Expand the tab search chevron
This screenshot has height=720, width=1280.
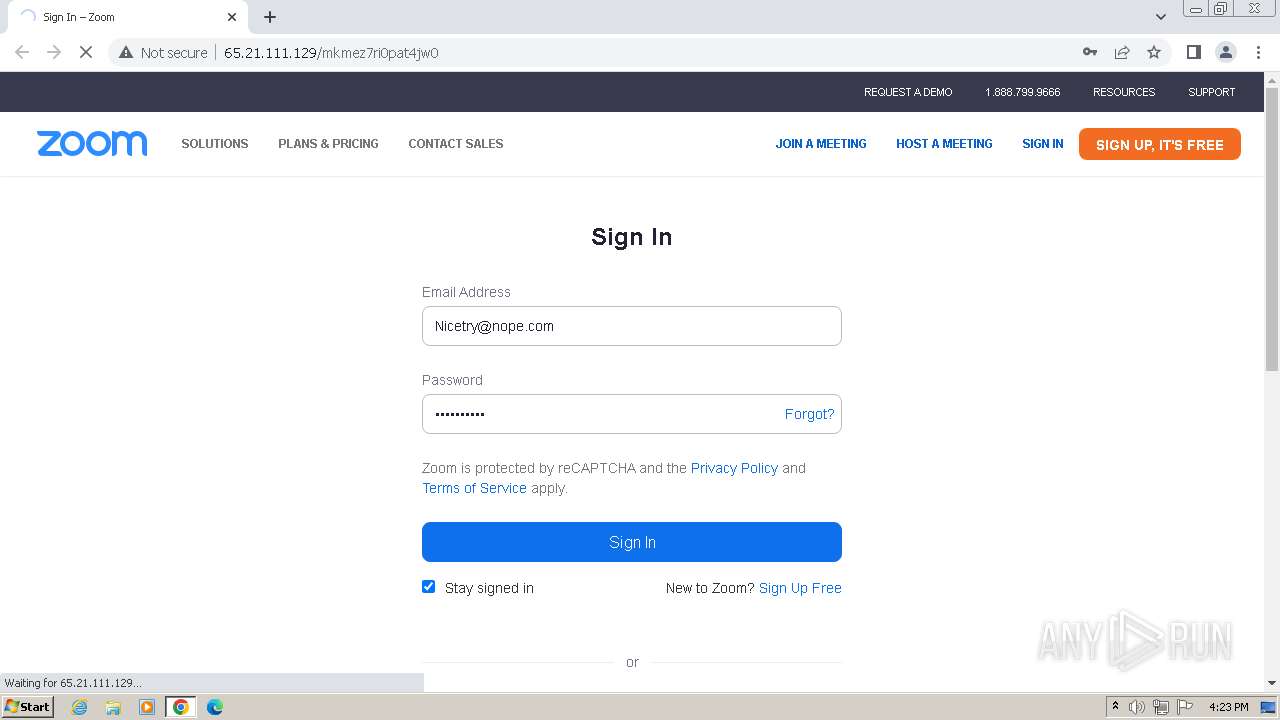[x=1160, y=17]
